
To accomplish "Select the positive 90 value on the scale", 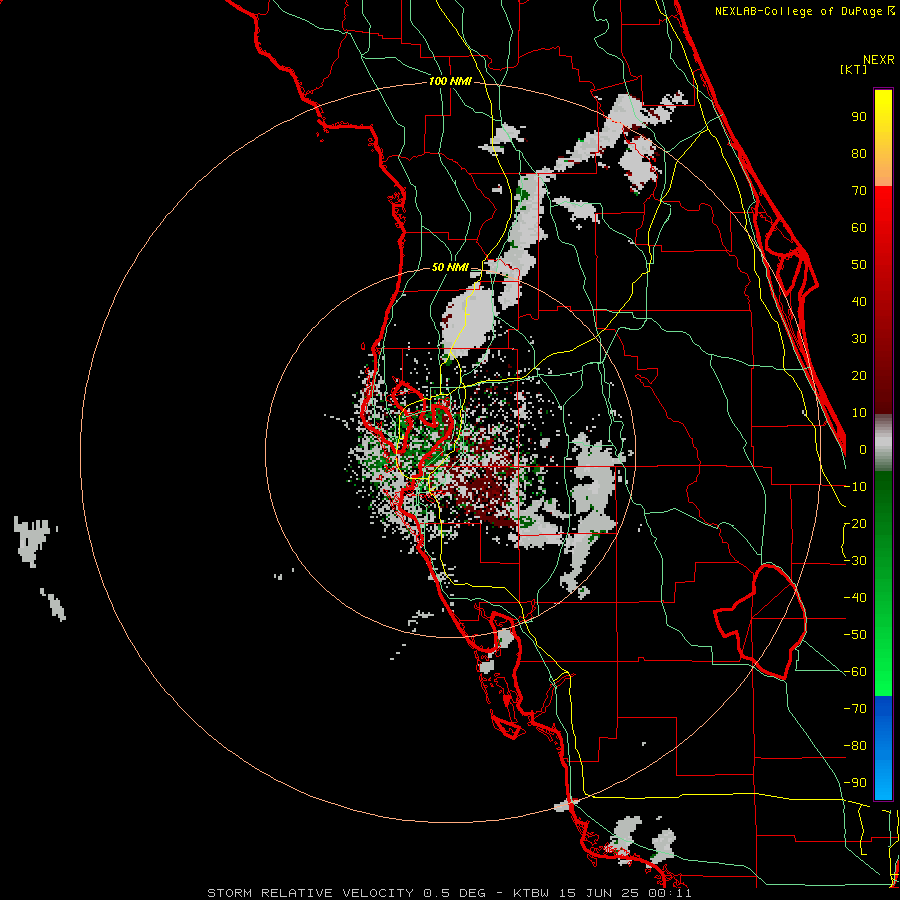I will pos(859,117).
